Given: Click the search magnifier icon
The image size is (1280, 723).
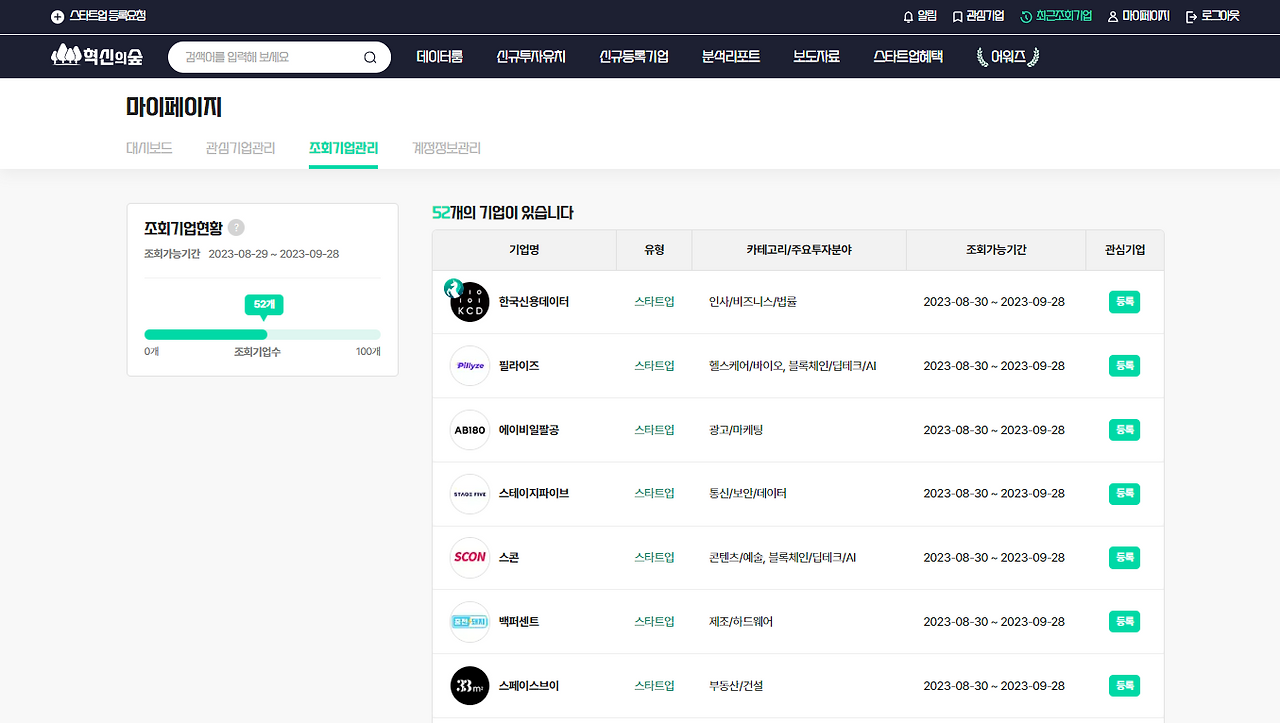Looking at the screenshot, I should click(x=370, y=58).
